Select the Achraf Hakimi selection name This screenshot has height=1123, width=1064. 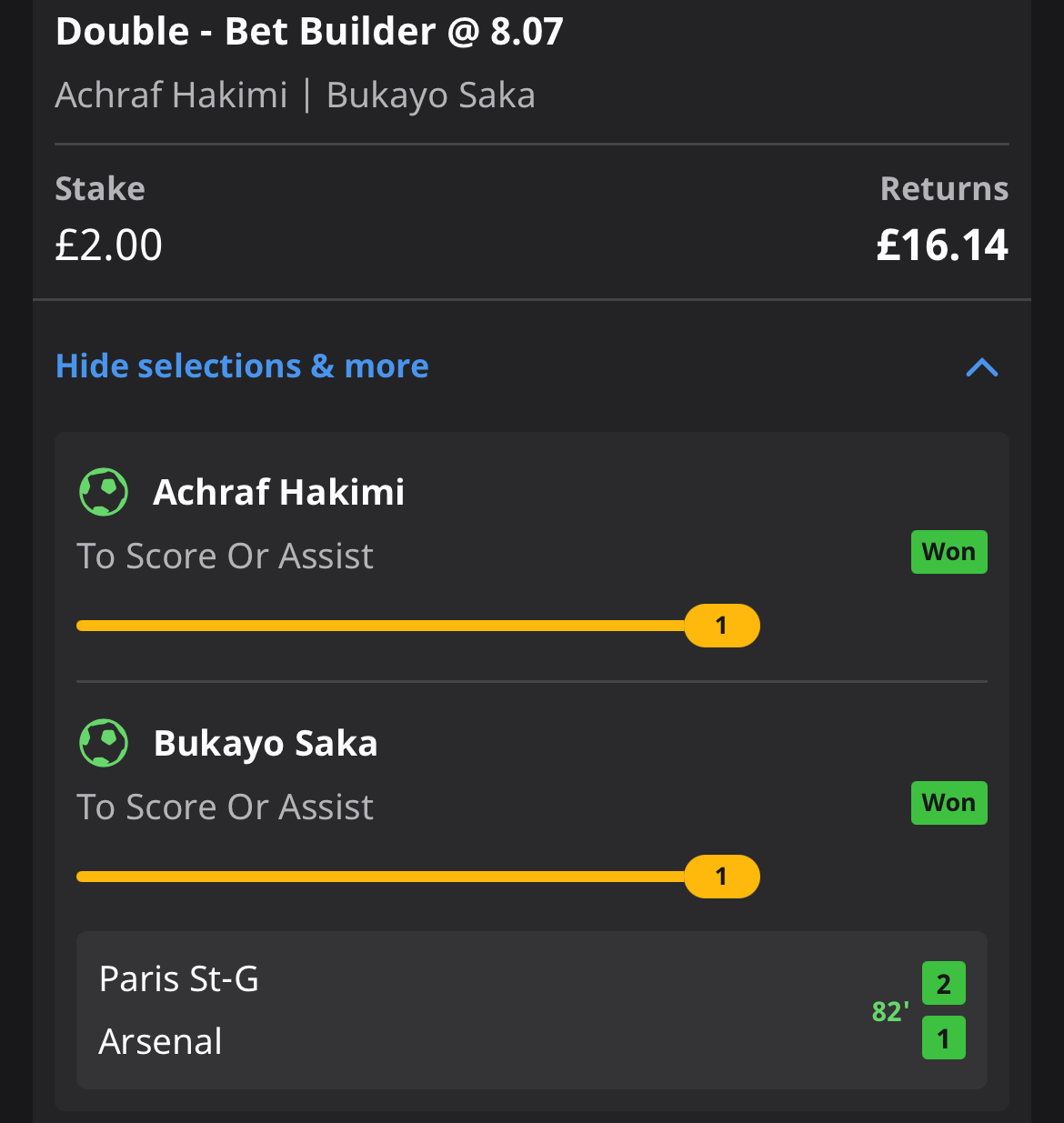point(279,492)
